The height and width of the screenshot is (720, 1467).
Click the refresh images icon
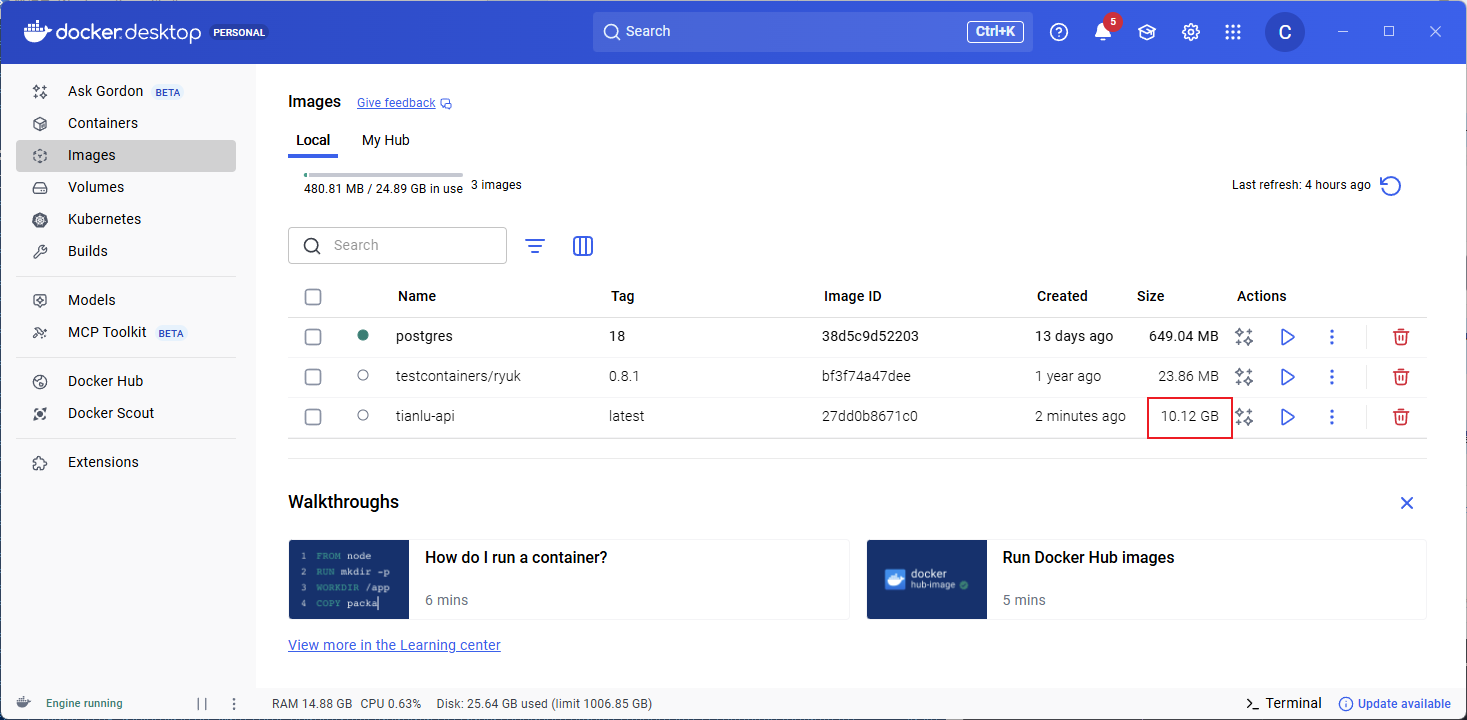(1390, 186)
